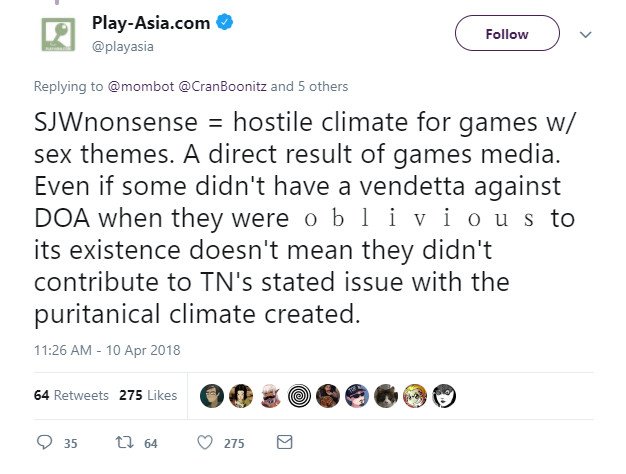Image resolution: width=626 pixels, height=474 pixels.
Task: Open the Play-Asia.com display name
Action: pos(151,23)
